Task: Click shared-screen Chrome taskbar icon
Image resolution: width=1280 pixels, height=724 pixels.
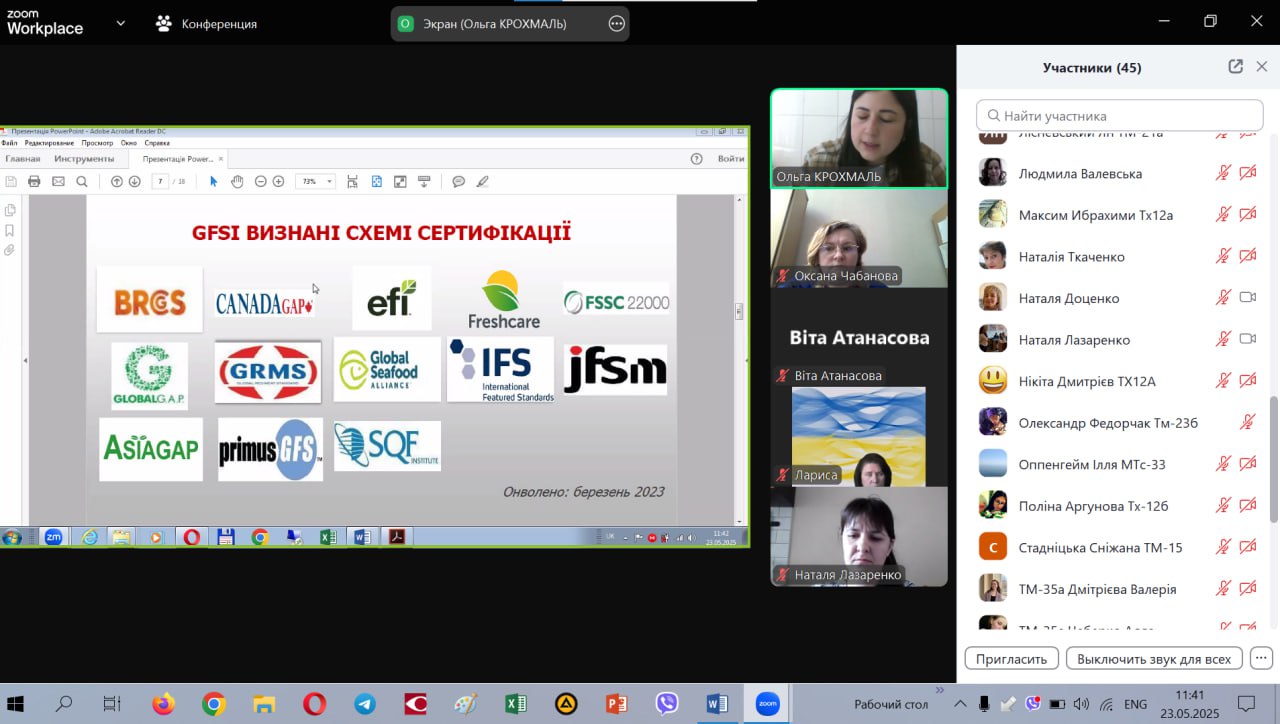Action: 259,537
